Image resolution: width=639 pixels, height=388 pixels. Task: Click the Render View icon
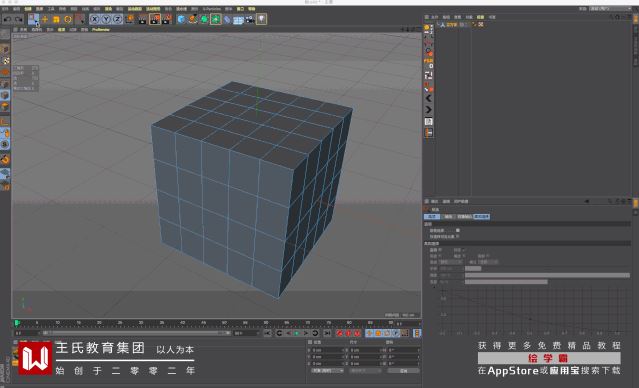click(142, 19)
